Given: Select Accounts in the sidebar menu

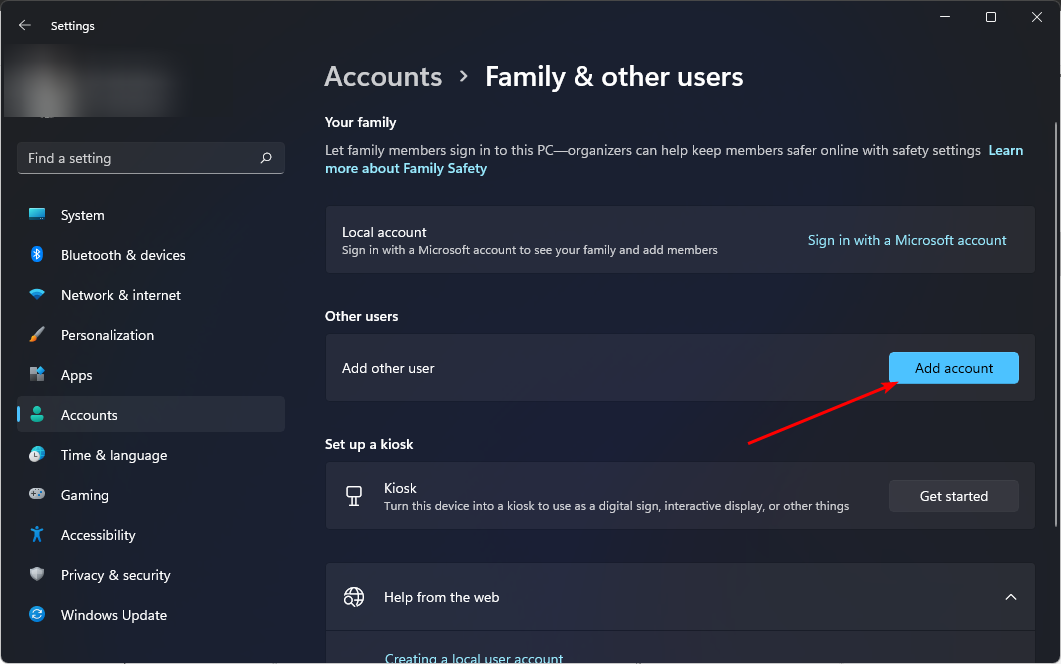Looking at the screenshot, I should pyautogui.click(x=89, y=415).
